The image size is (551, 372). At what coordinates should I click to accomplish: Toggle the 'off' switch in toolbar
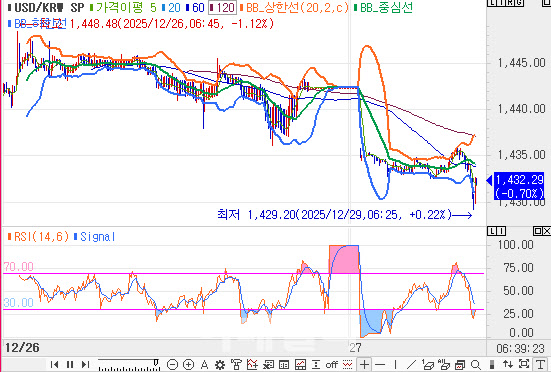(x=331, y=365)
